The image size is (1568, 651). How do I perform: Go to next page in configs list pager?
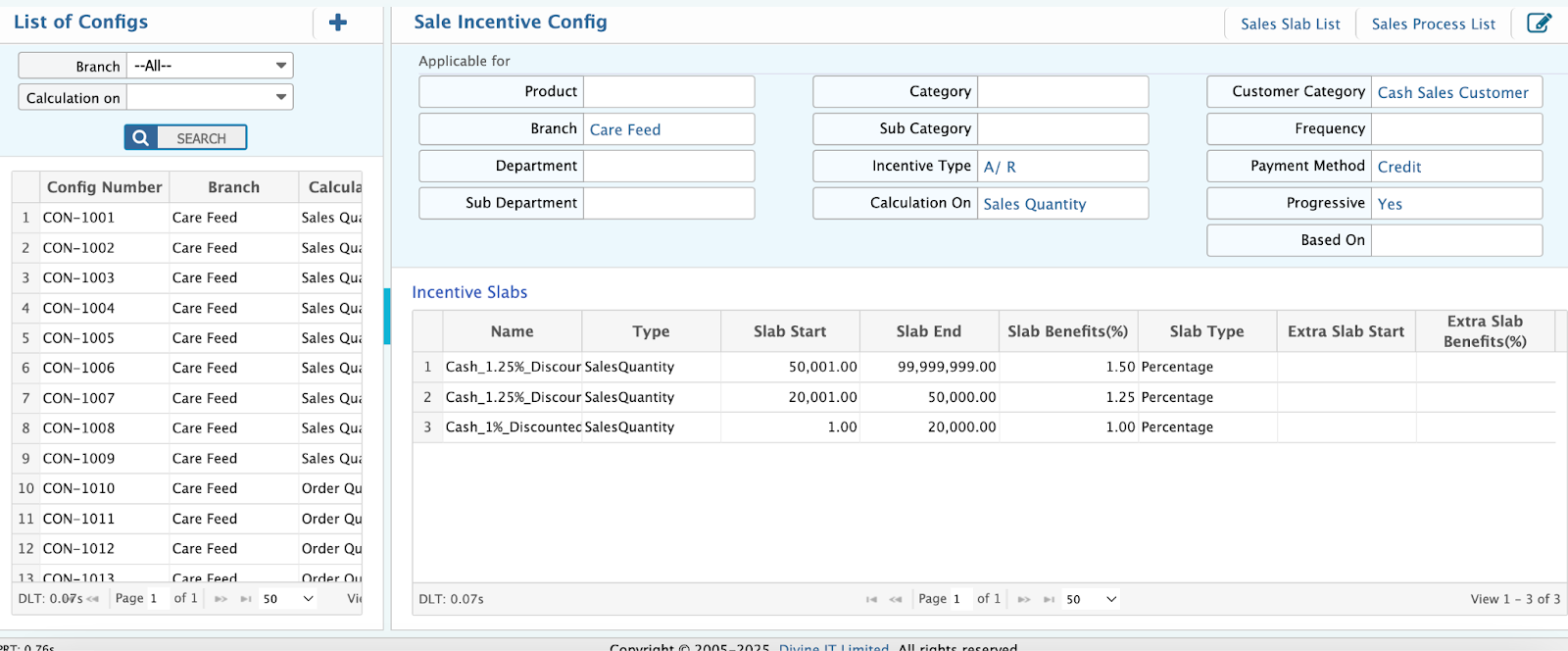coord(220,598)
